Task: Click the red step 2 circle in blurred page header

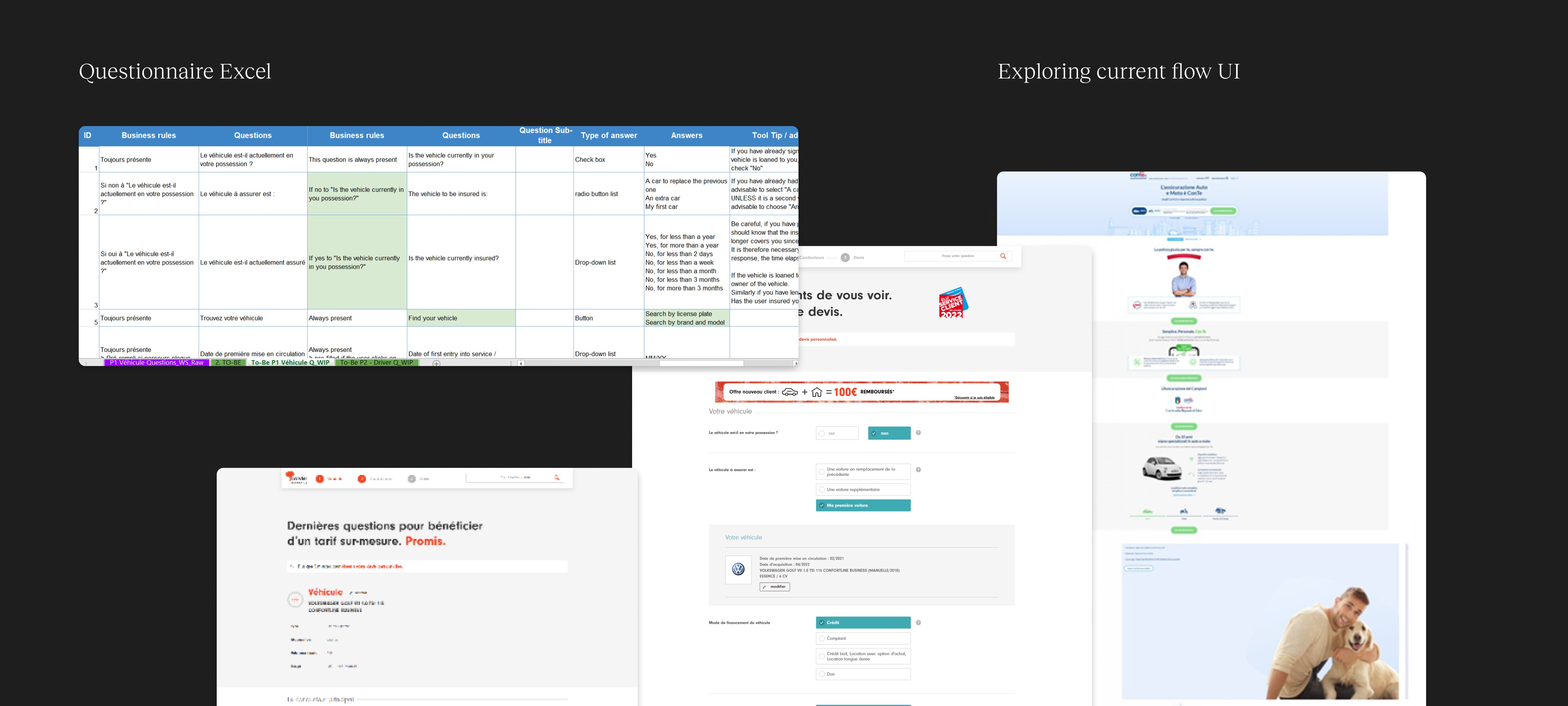Action: [362, 479]
